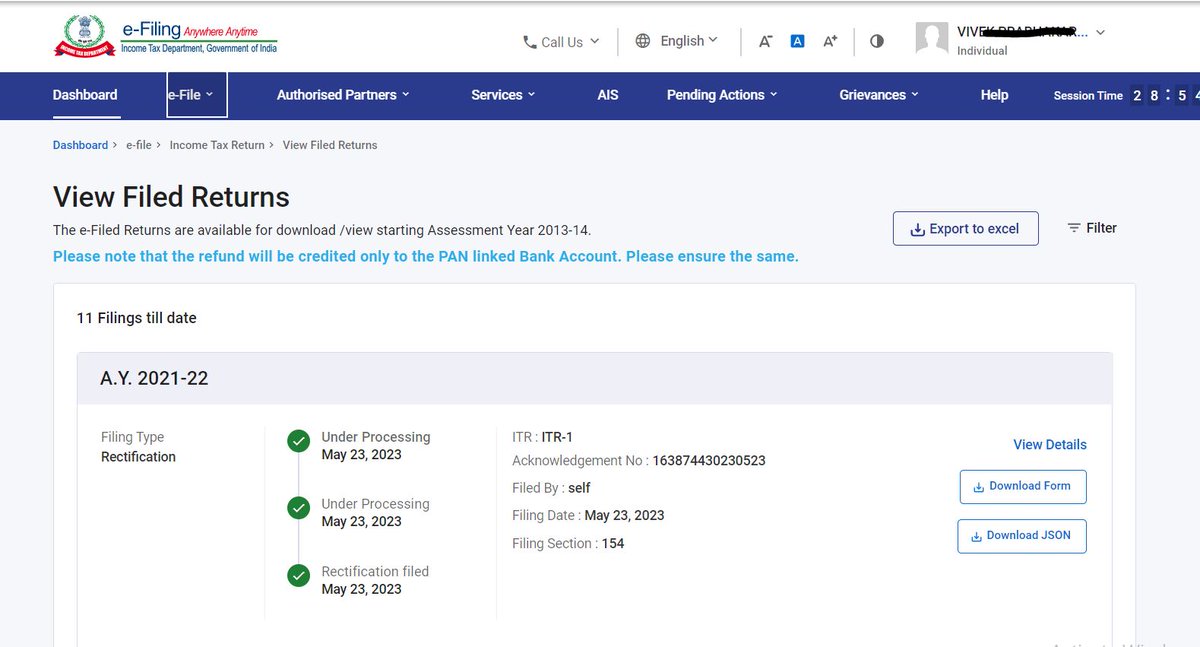Click the globe language icon
The height and width of the screenshot is (647, 1200).
(x=643, y=41)
